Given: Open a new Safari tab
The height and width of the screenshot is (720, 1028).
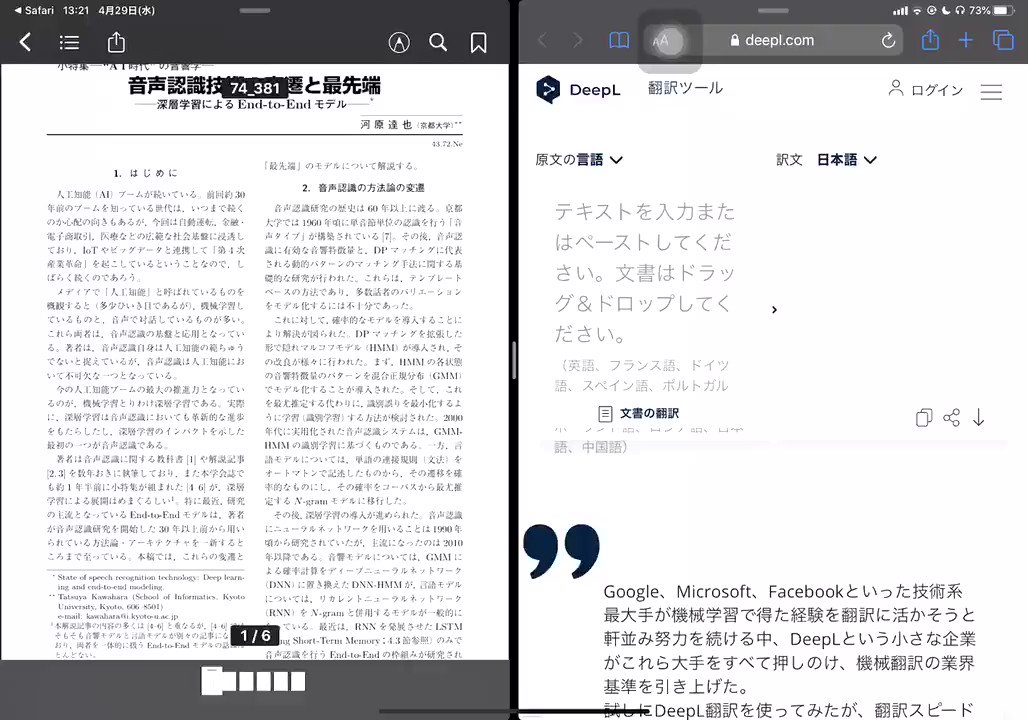Looking at the screenshot, I should [966, 41].
